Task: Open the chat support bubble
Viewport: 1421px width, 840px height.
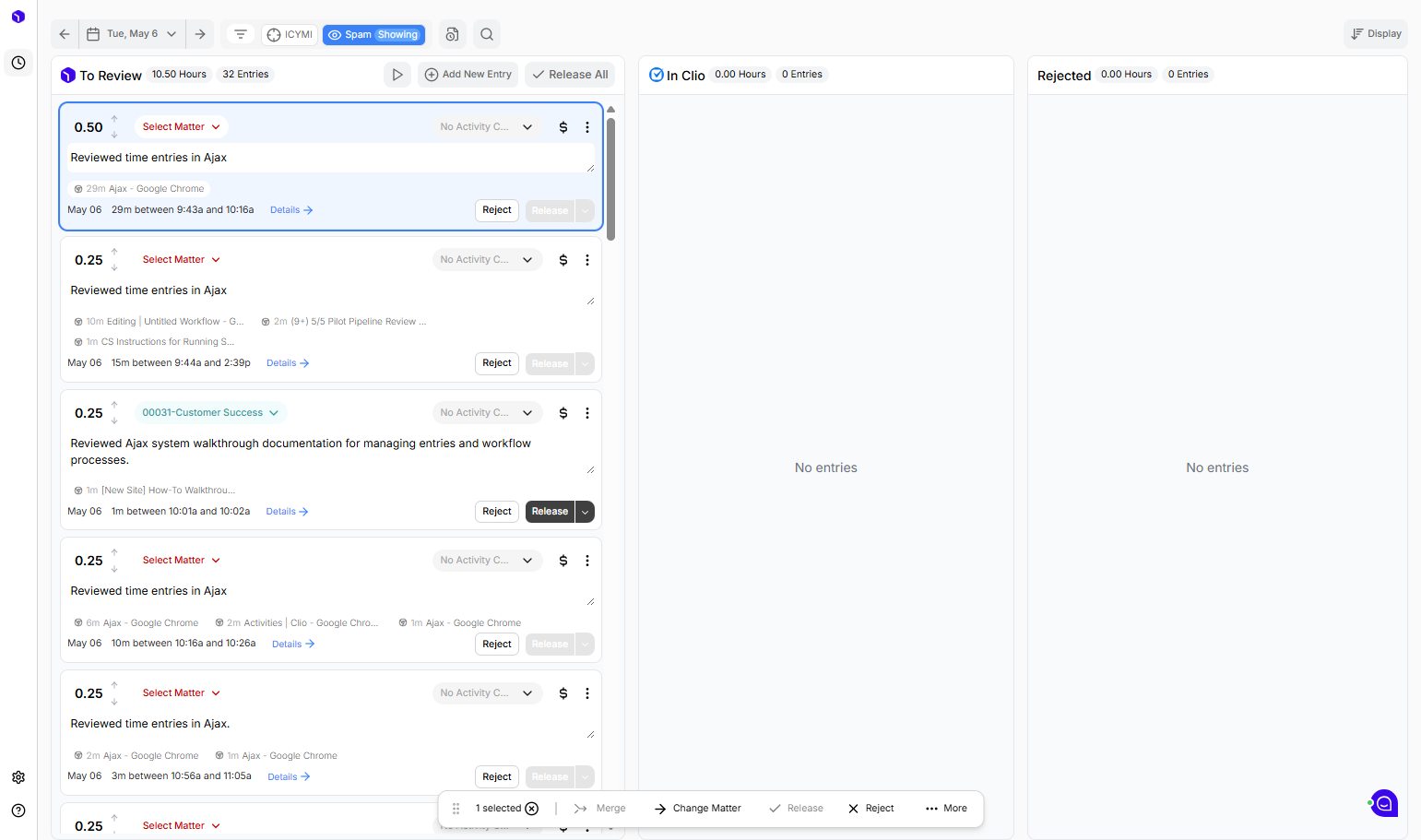Action: [1384, 803]
